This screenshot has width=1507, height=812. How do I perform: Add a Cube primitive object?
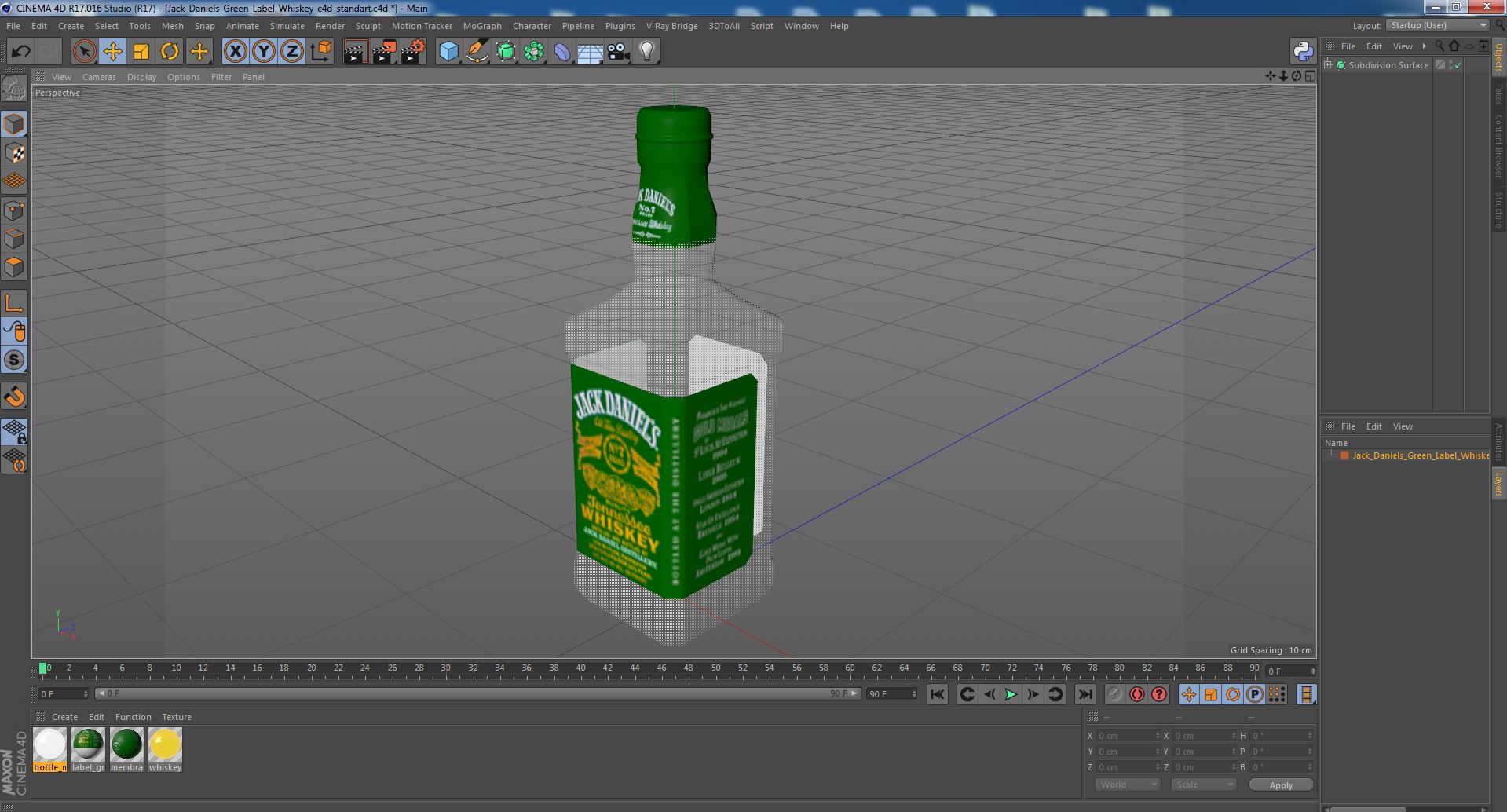(x=448, y=52)
